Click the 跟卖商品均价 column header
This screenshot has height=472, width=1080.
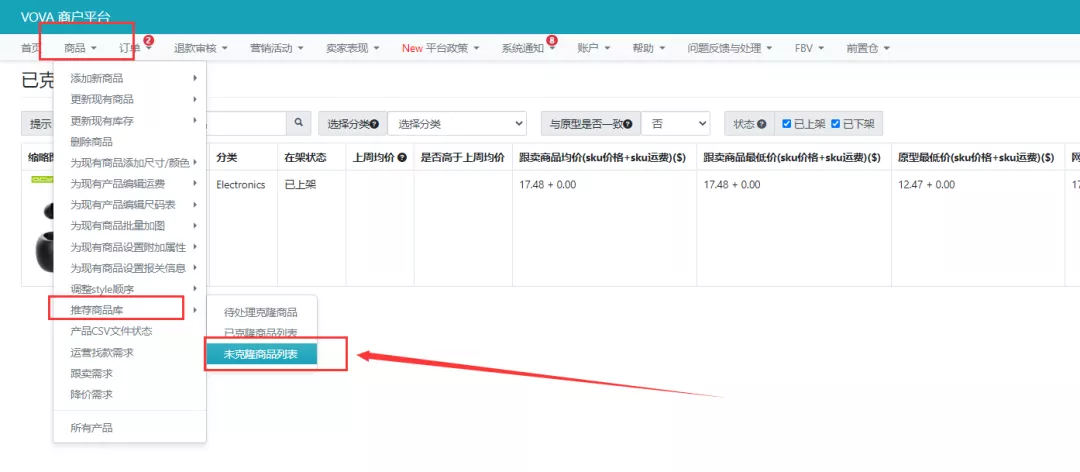602,158
